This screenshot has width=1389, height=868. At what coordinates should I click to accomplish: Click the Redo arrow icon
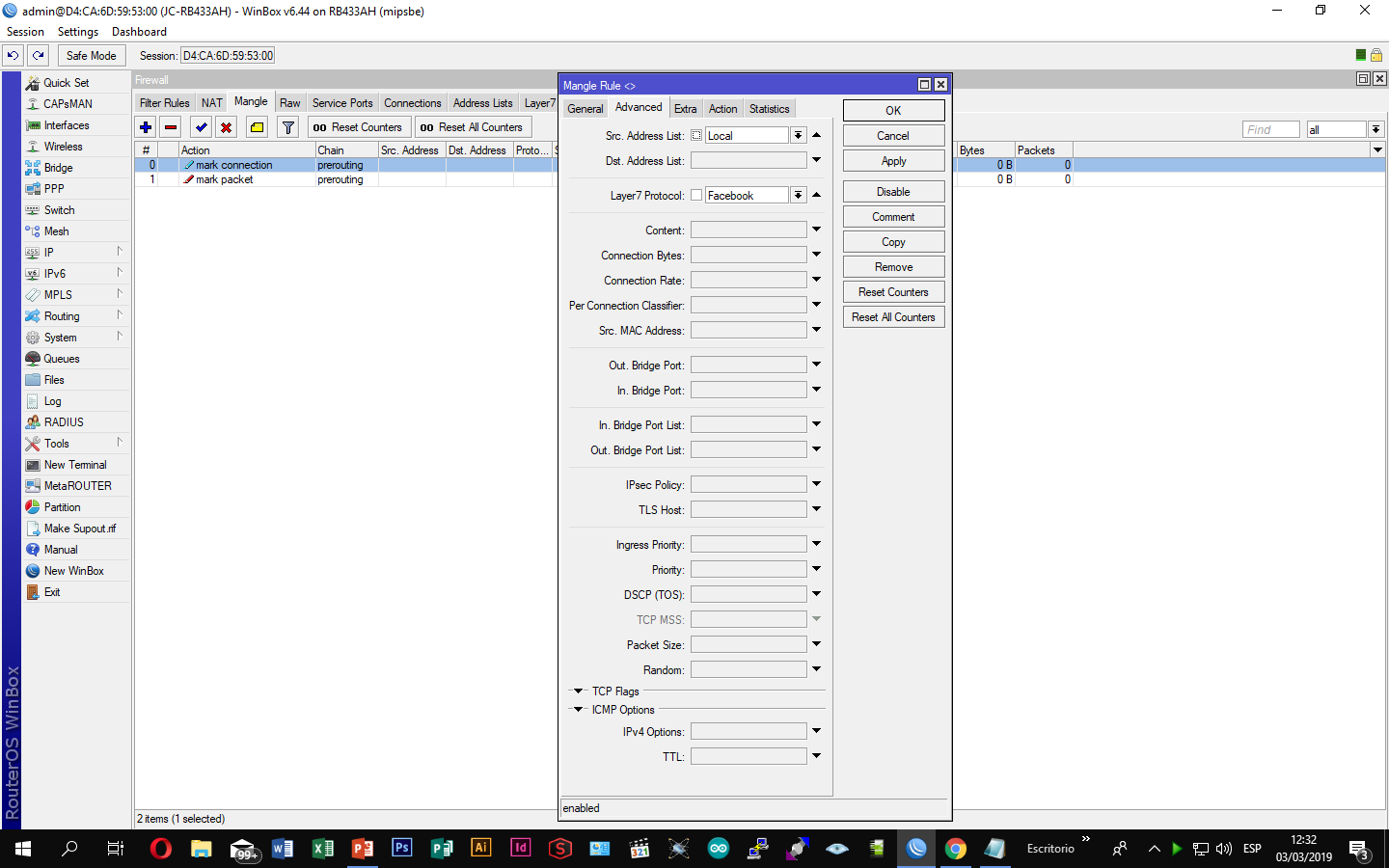click(39, 56)
